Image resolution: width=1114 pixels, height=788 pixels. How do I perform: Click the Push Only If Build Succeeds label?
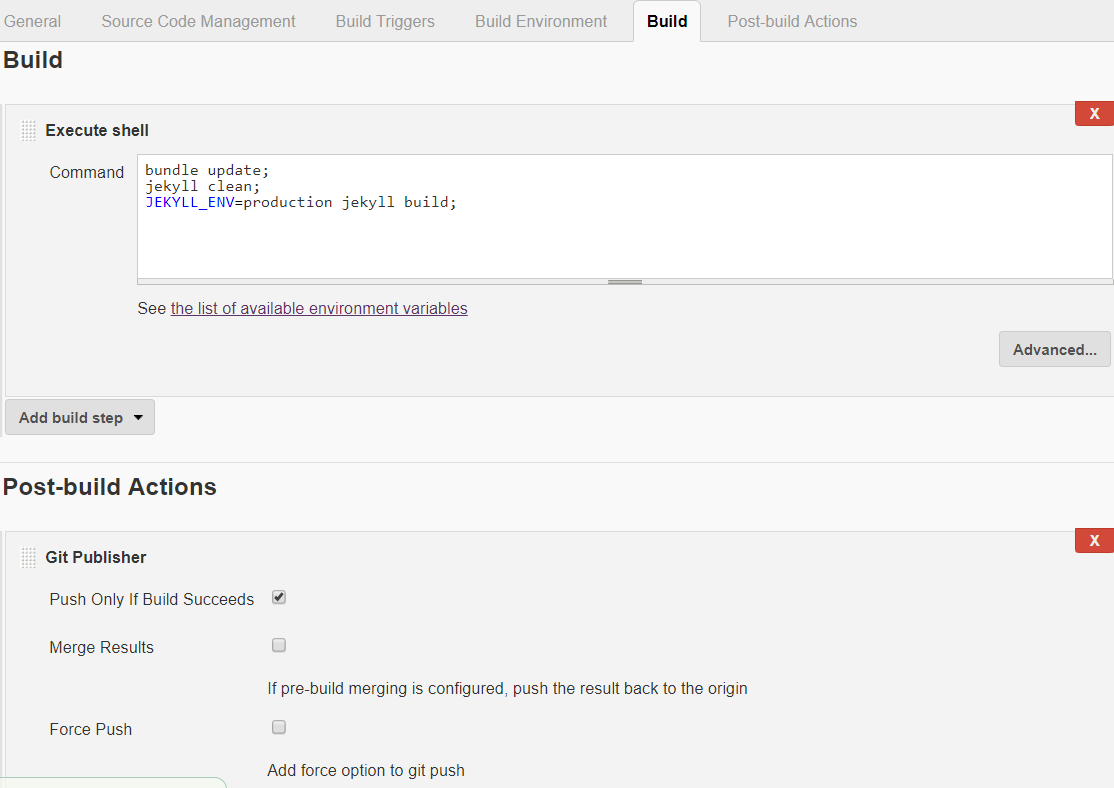coord(151,600)
